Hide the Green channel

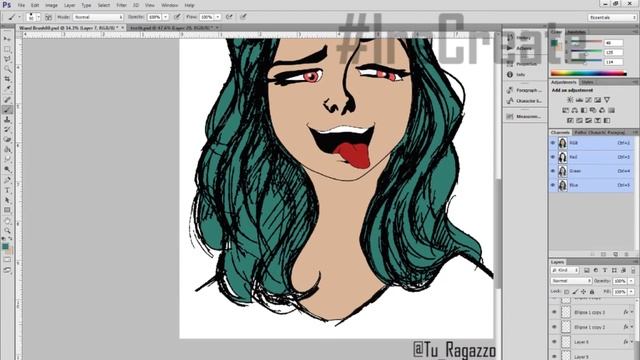click(553, 171)
